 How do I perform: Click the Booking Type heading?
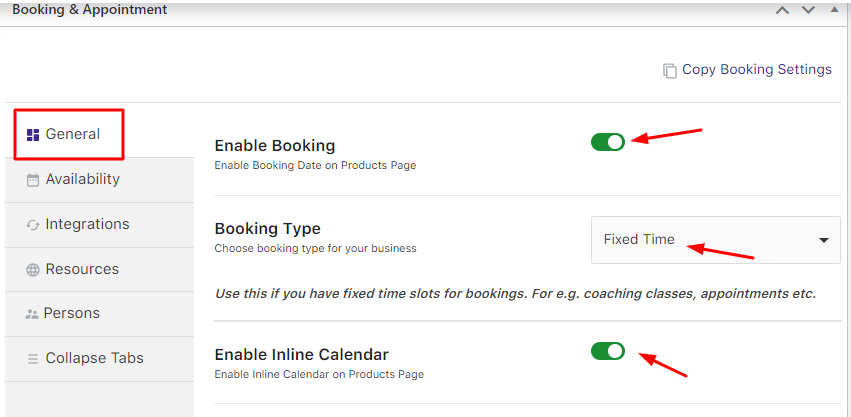click(268, 229)
